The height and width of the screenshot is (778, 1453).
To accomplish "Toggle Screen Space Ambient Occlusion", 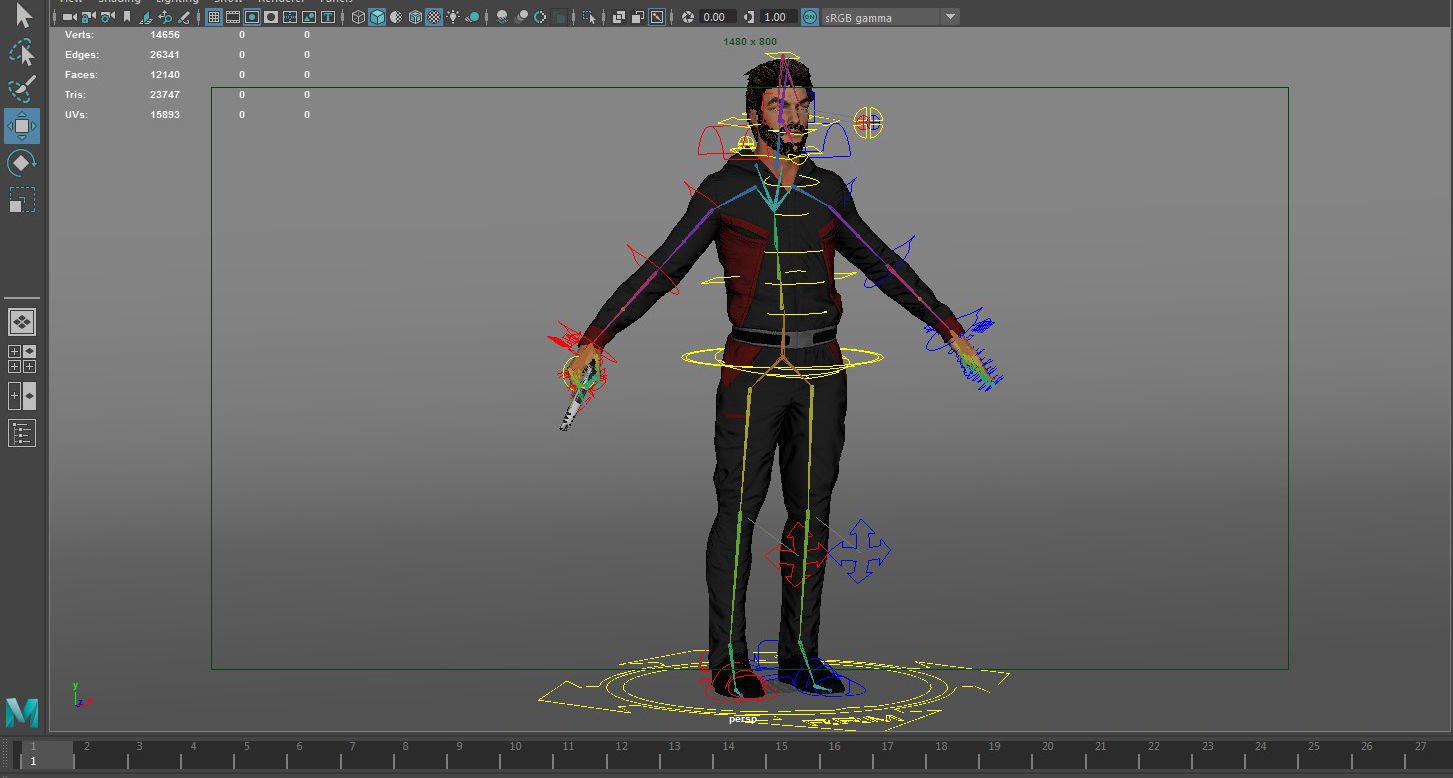I will click(x=502, y=17).
